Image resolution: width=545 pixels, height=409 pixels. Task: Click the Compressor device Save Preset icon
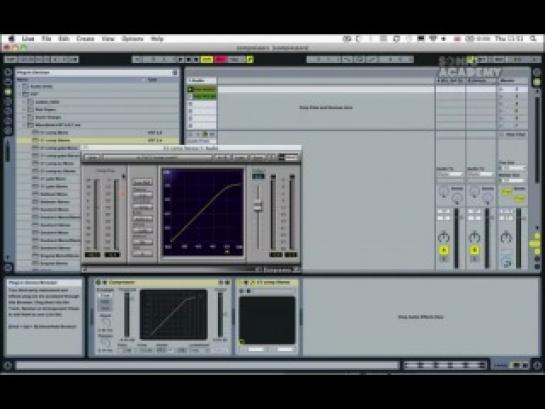tap(227, 283)
